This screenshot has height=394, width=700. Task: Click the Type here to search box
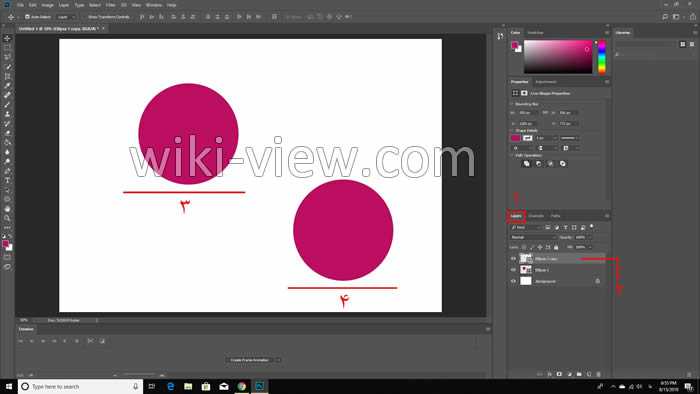point(80,386)
